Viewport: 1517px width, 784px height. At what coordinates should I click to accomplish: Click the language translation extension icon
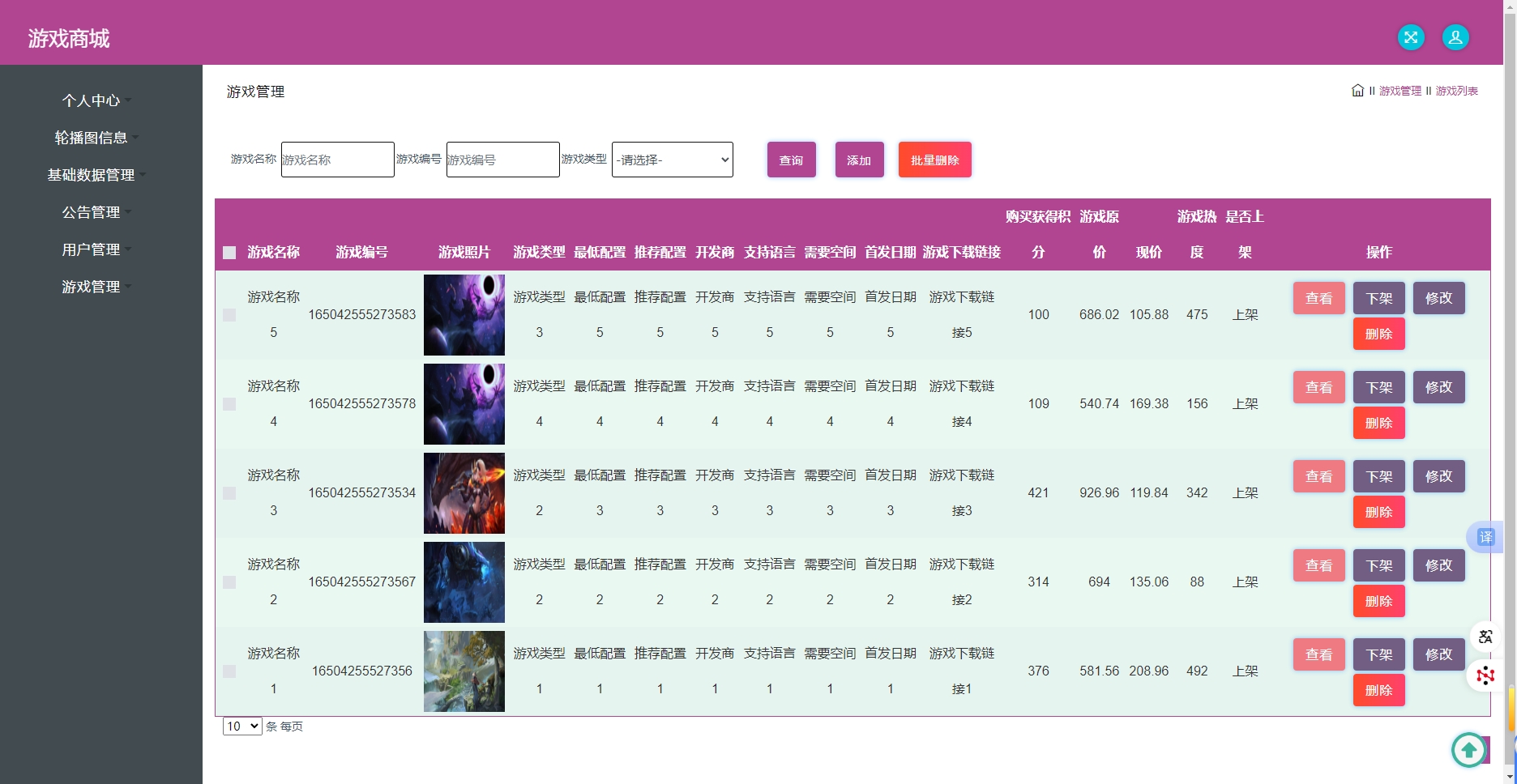(x=1485, y=637)
